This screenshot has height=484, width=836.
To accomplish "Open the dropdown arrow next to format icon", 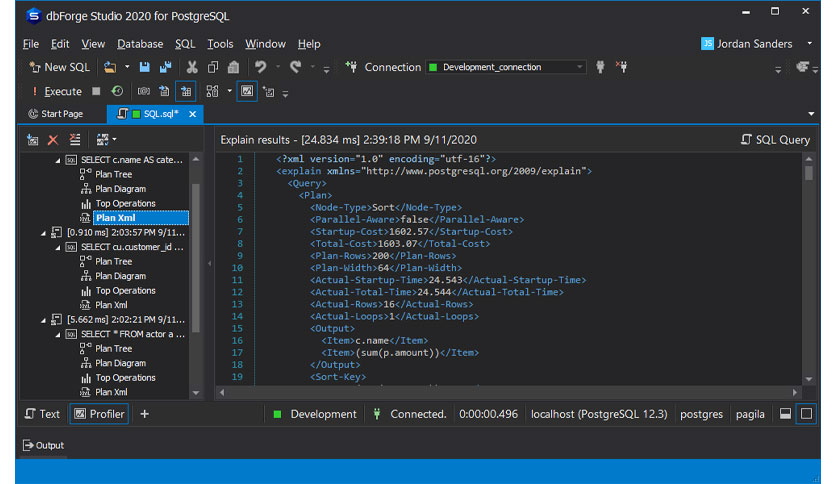I will [x=230, y=91].
